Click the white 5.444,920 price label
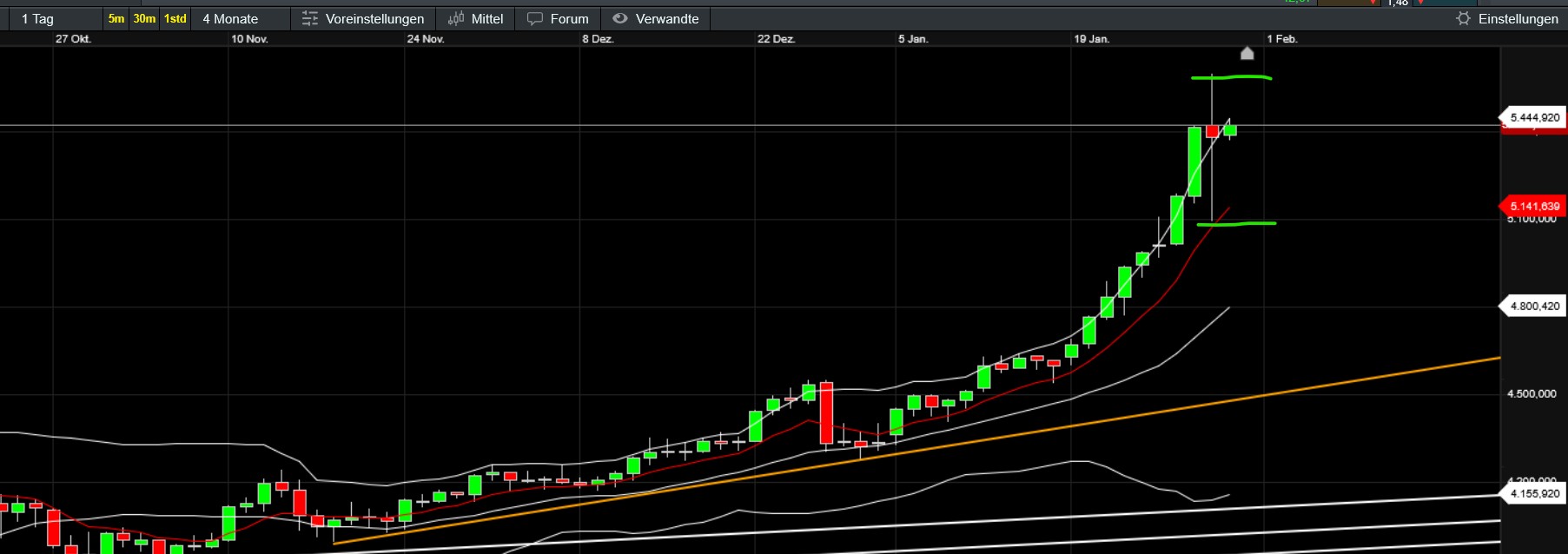This screenshot has height=554, width=1568. pos(1534,118)
